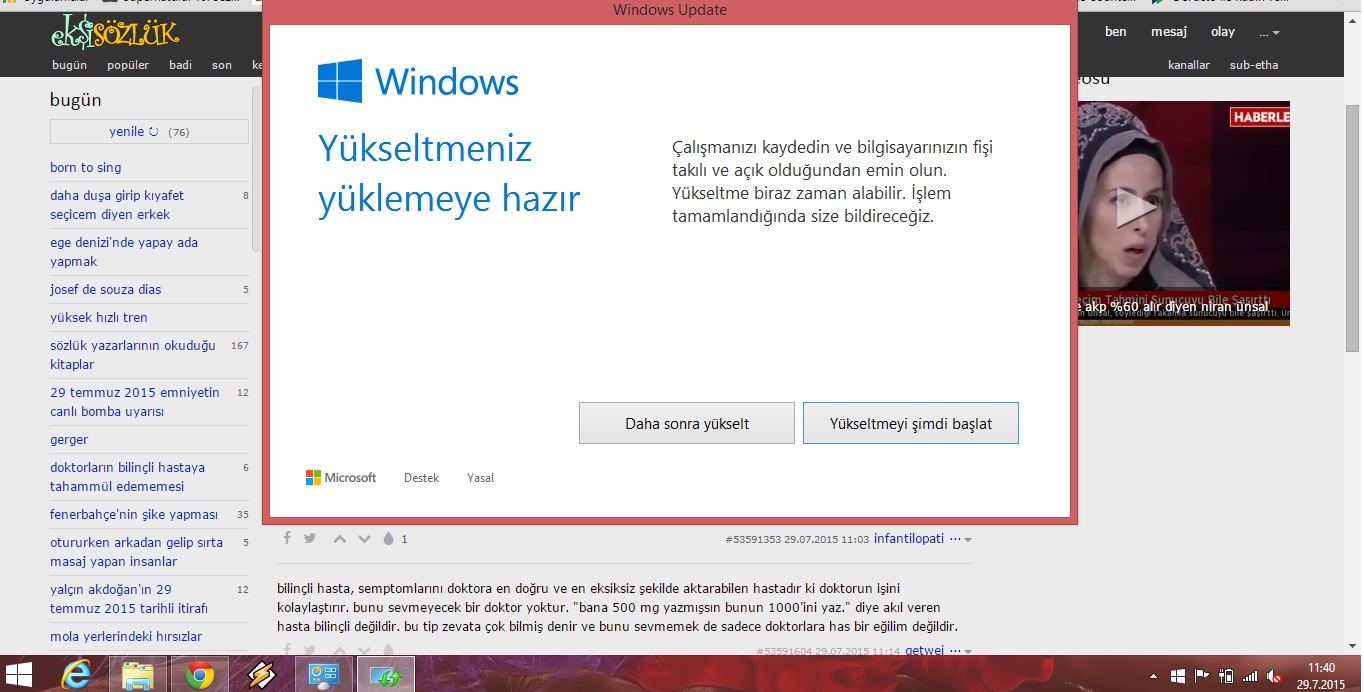Click the bugün topic list scrollbar
The width and height of the screenshot is (1364, 692).
click(257, 170)
